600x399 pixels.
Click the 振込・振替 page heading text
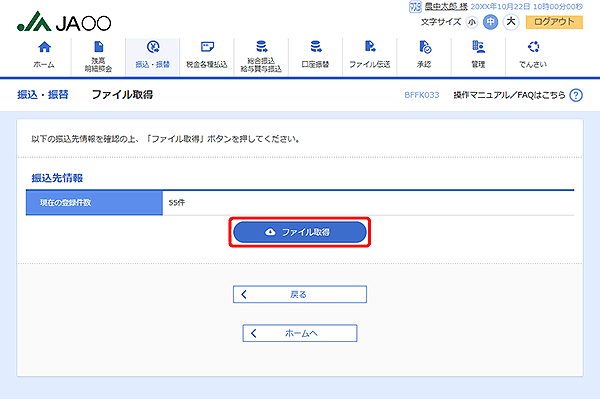point(42,94)
